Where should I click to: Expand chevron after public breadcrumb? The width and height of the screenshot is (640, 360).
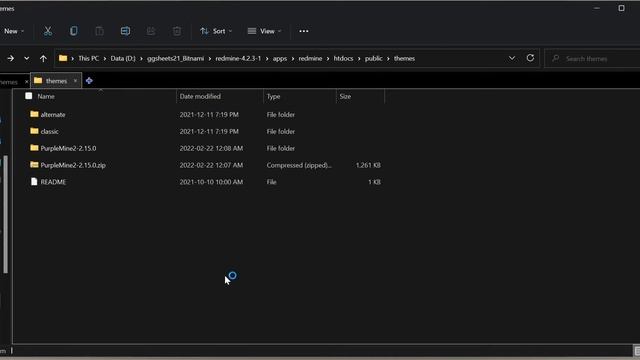tap(388, 58)
